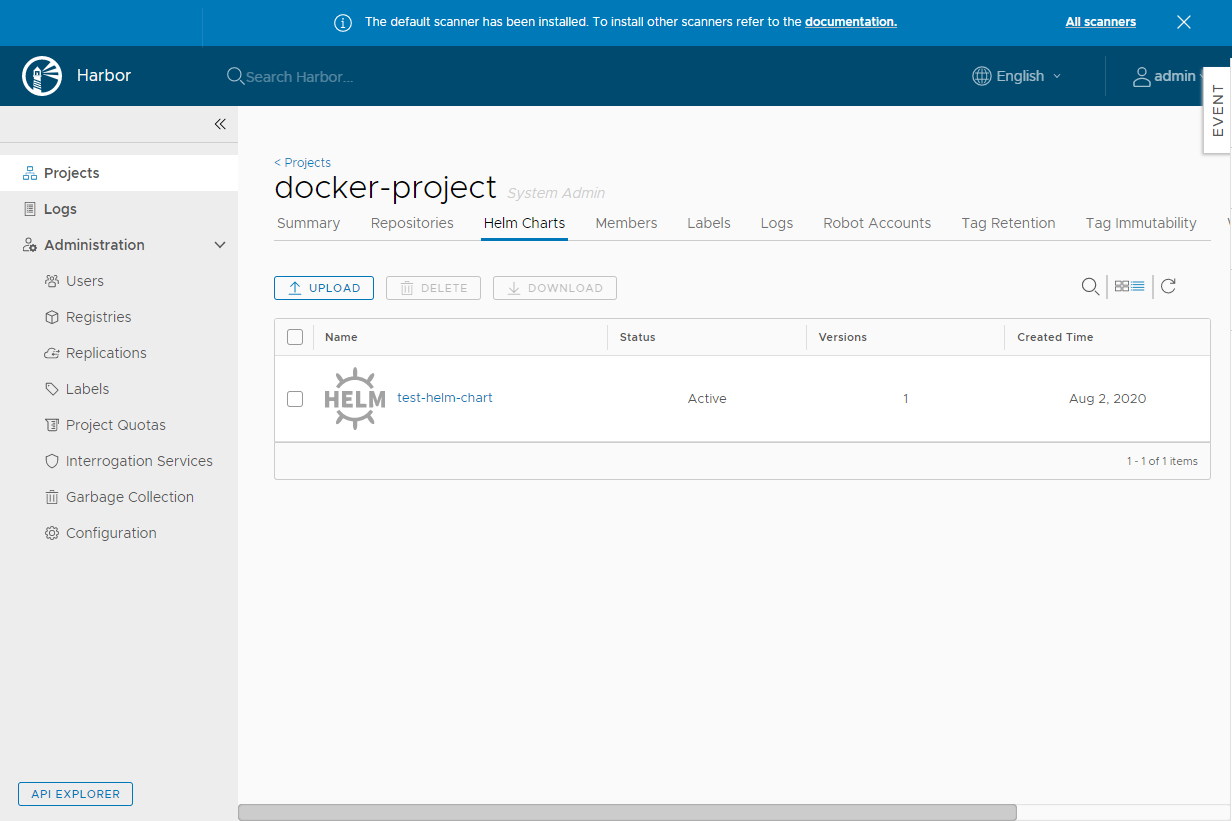1232x821 pixels.
Task: Switch to card view icon
Action: (1122, 286)
